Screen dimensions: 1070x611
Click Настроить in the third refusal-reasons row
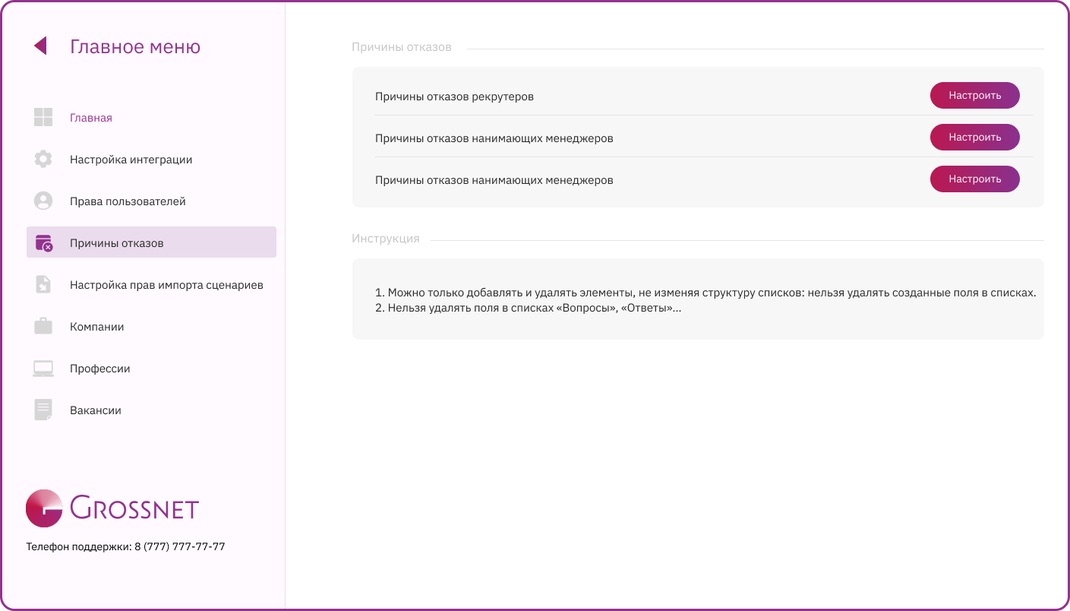[974, 179]
